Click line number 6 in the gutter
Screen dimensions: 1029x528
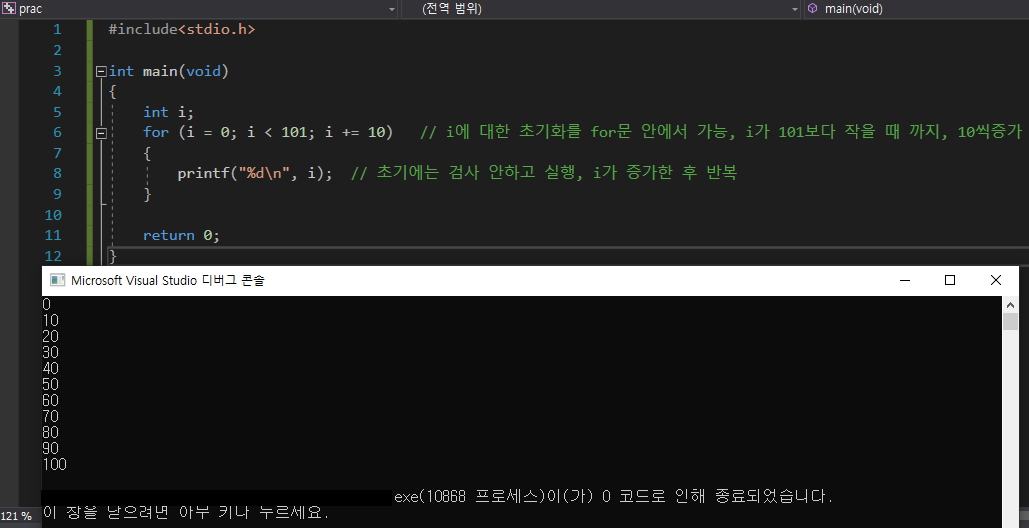(57, 132)
